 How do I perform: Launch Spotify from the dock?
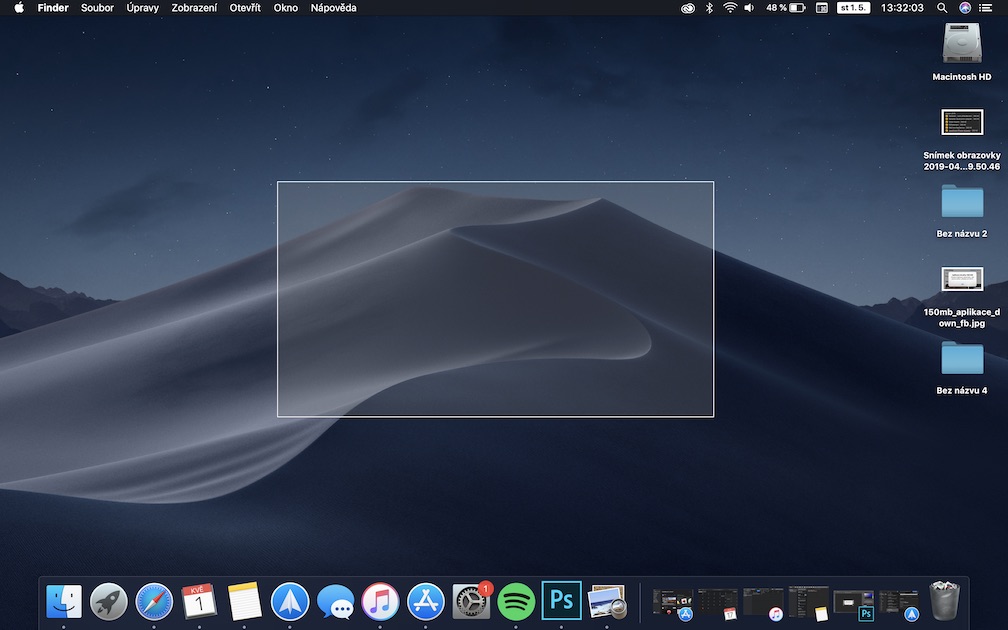(516, 601)
